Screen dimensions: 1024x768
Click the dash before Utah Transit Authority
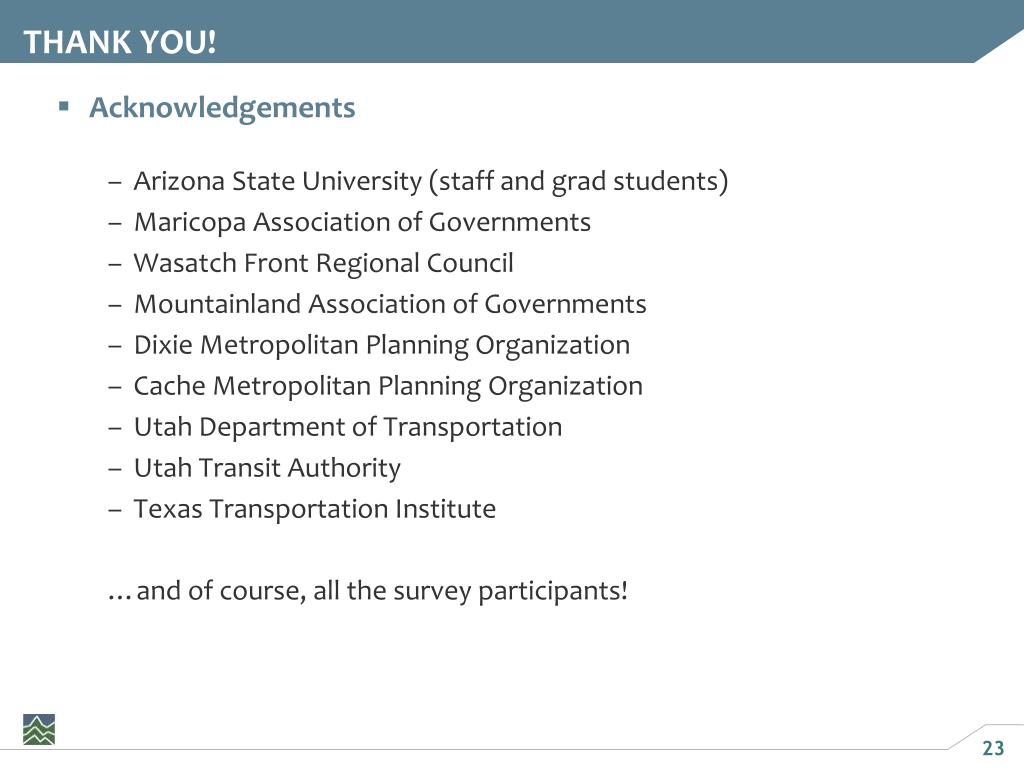click(115, 470)
